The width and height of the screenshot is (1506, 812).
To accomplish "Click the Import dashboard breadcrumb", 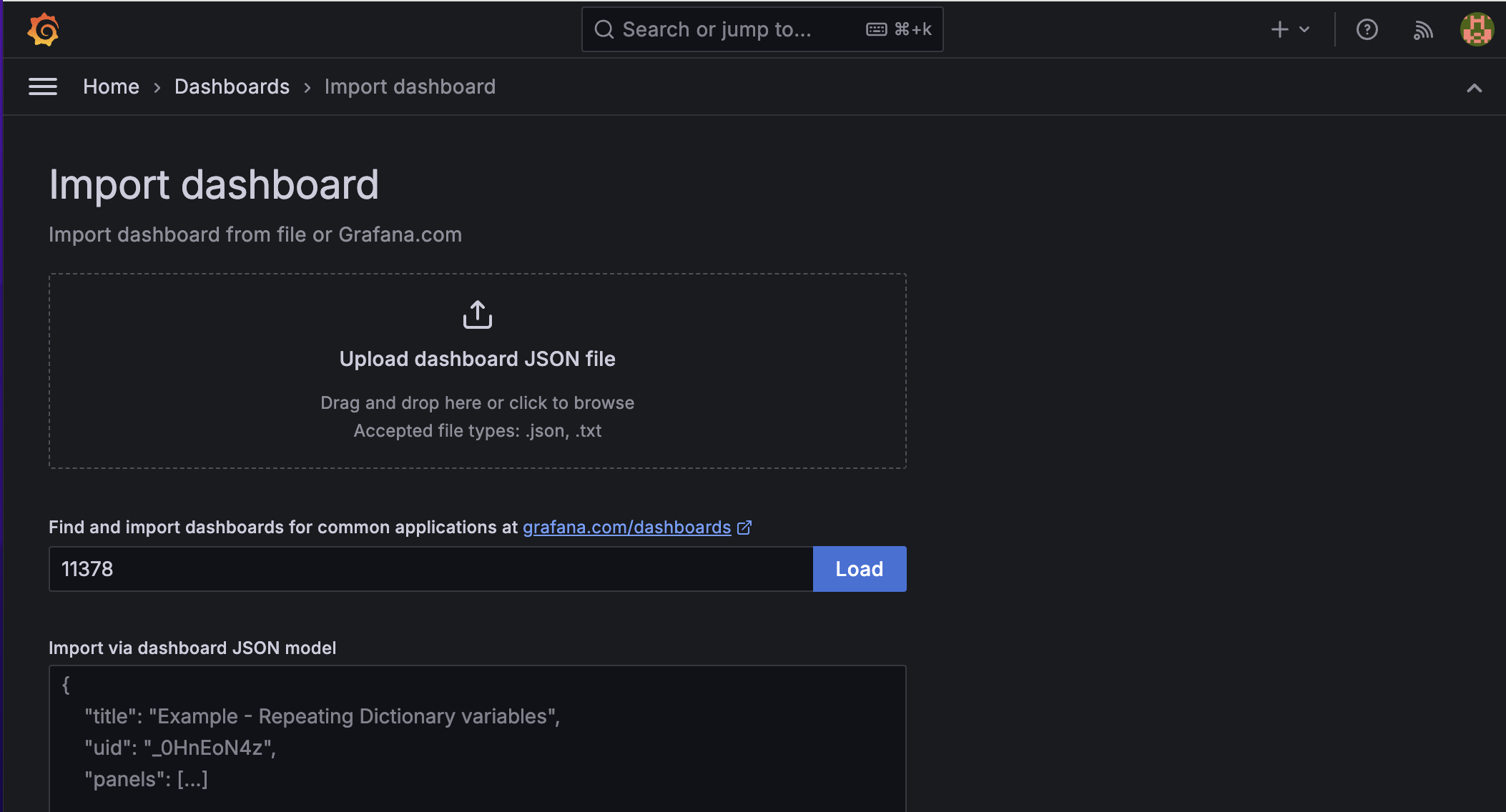I will click(410, 86).
